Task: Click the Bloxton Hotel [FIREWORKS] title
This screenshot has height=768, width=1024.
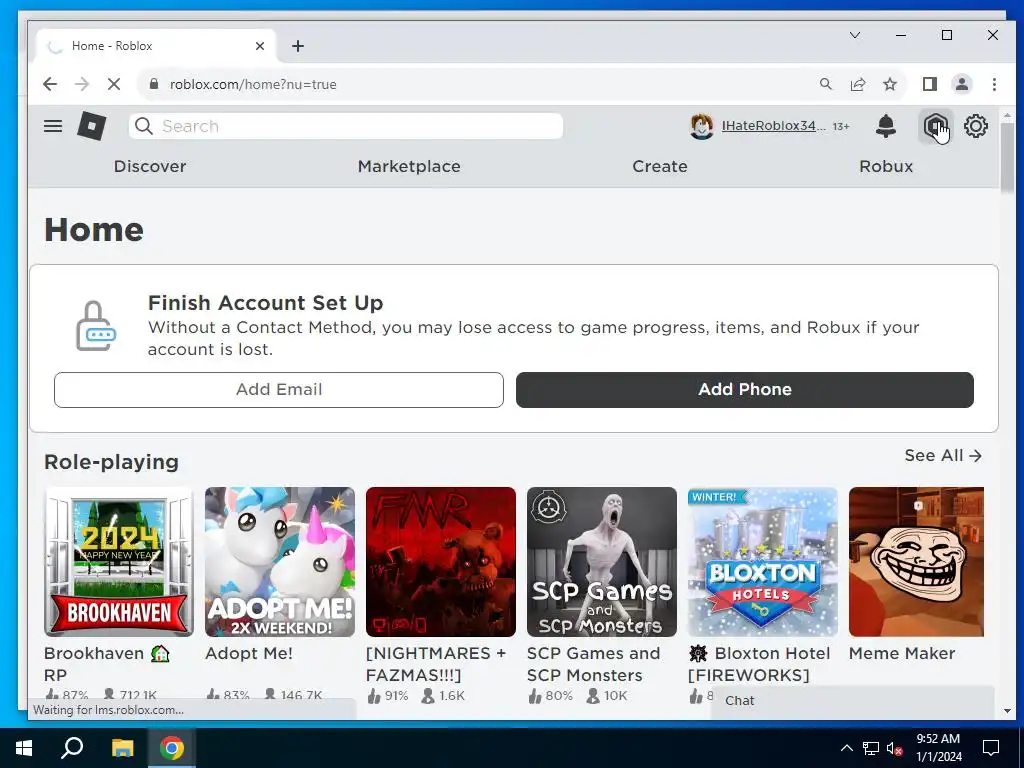Action: (759, 664)
